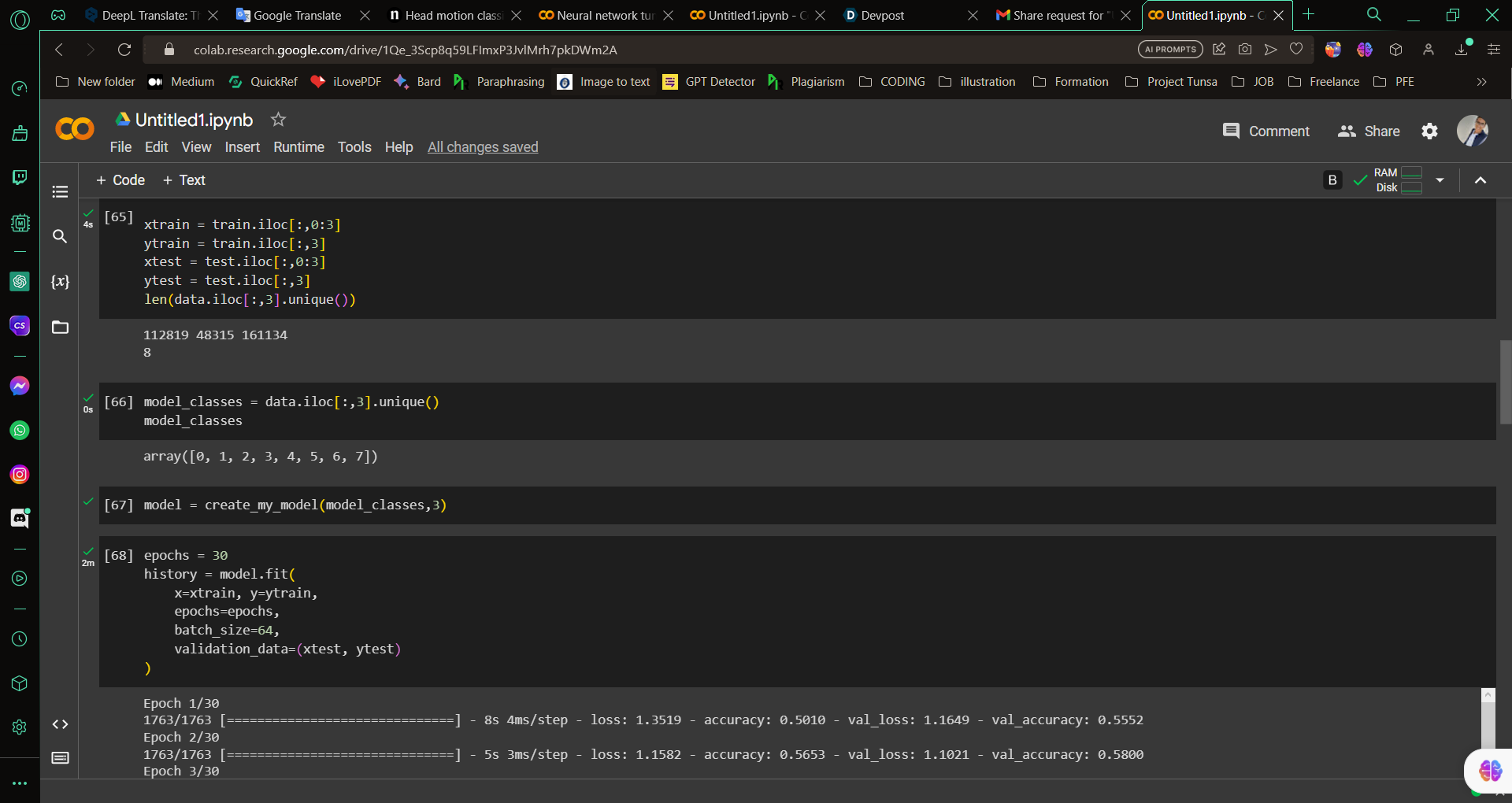Screen dimensions: 1512x803
Task: Open the CODING bookmarks folder
Action: (x=892, y=82)
